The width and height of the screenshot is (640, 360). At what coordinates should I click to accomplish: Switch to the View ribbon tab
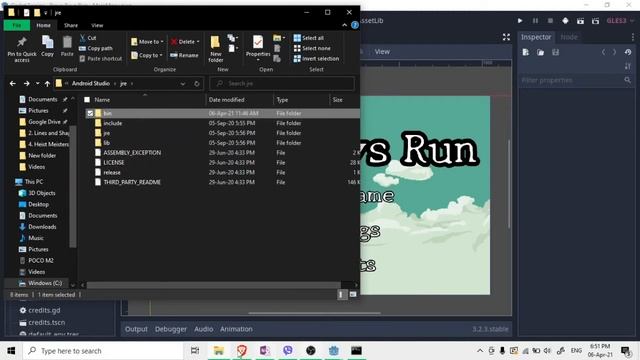point(97,25)
